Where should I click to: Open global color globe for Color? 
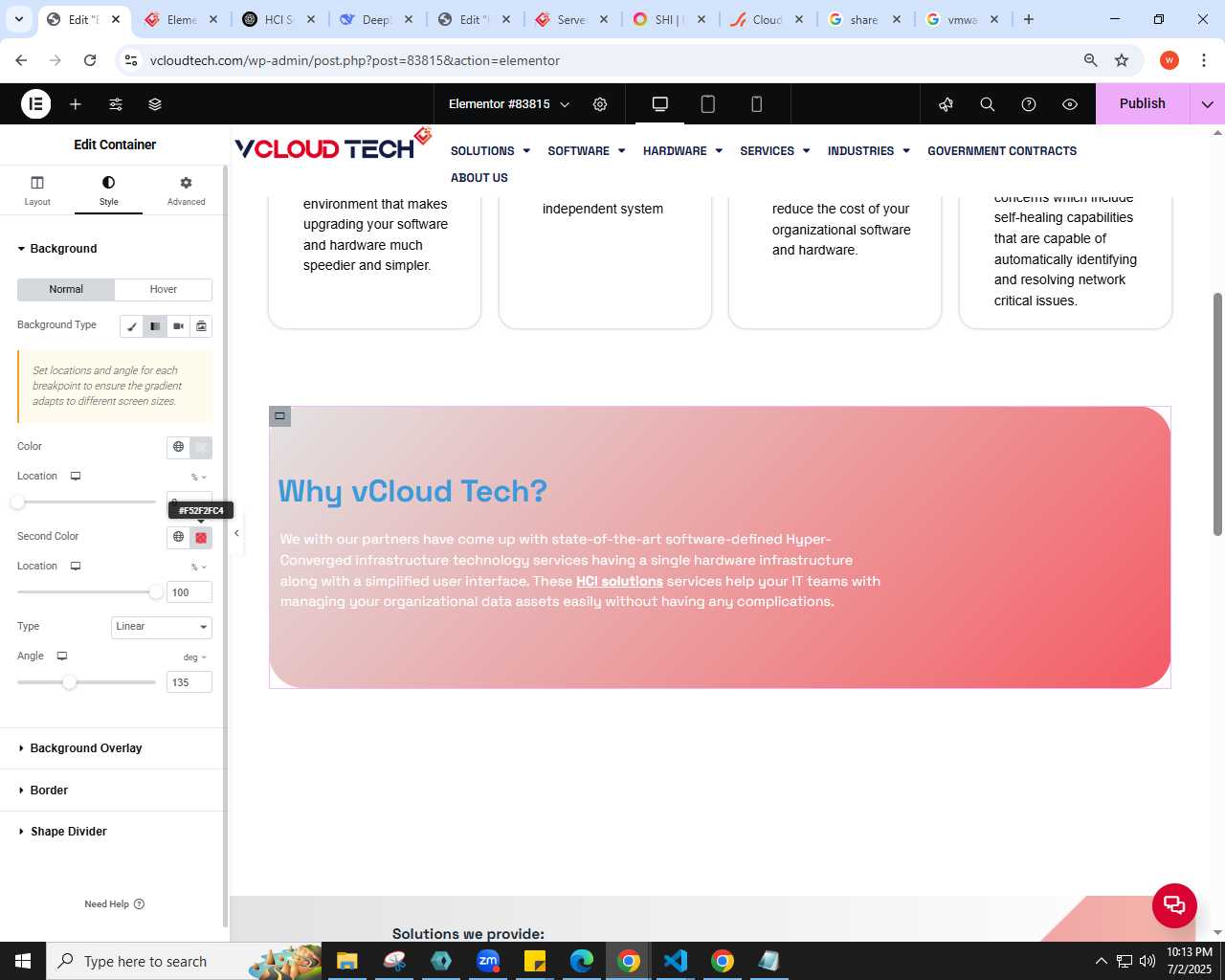point(178,447)
